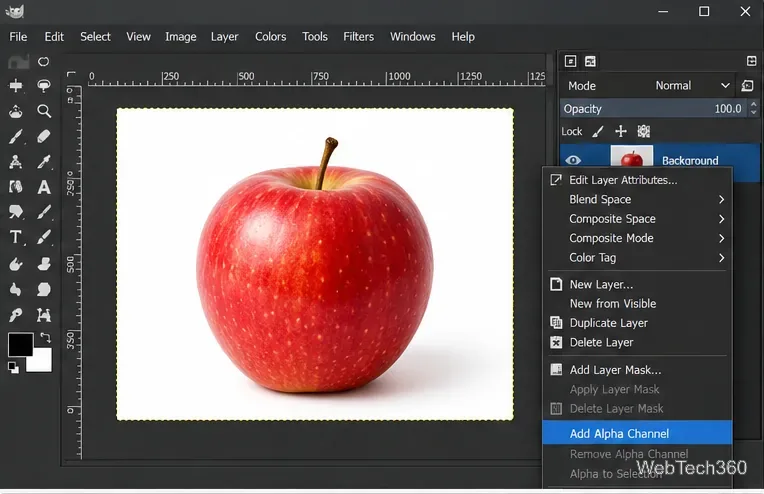Open the View menu
This screenshot has height=494, width=764.
[x=138, y=37]
